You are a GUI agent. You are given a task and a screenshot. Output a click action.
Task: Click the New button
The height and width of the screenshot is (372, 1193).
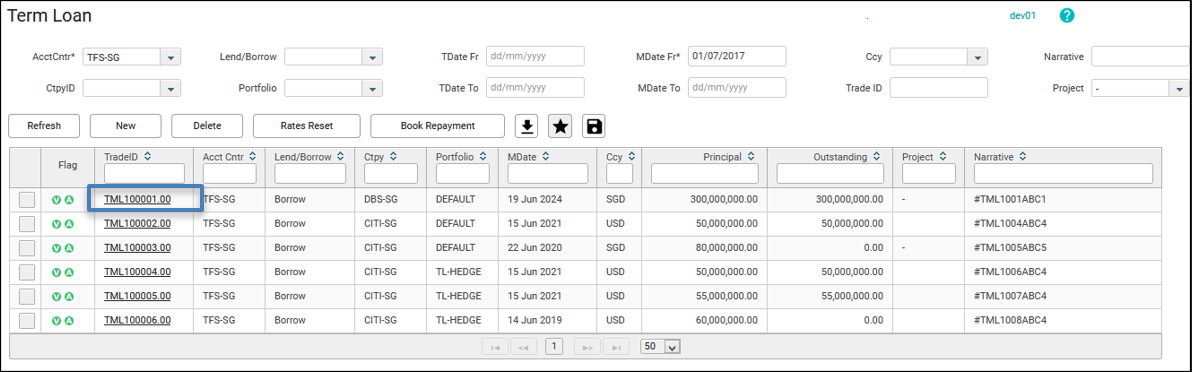[126, 126]
